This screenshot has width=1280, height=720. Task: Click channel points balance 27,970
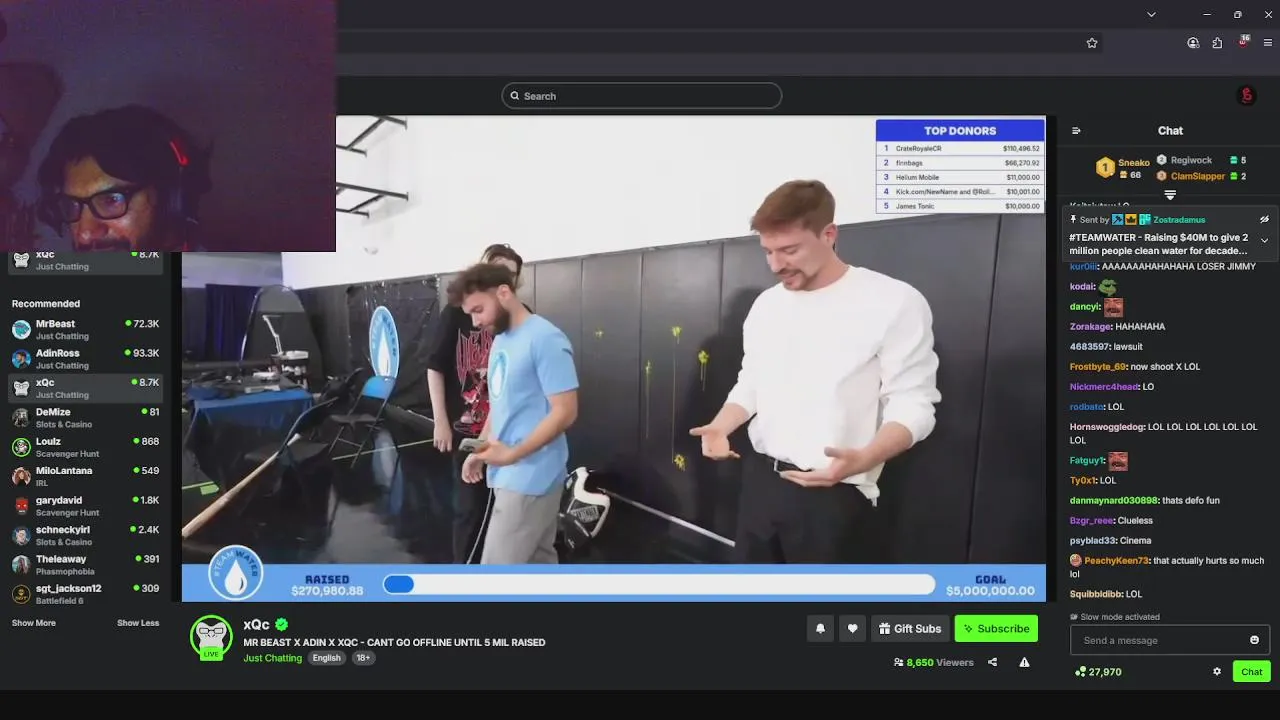[1098, 672]
